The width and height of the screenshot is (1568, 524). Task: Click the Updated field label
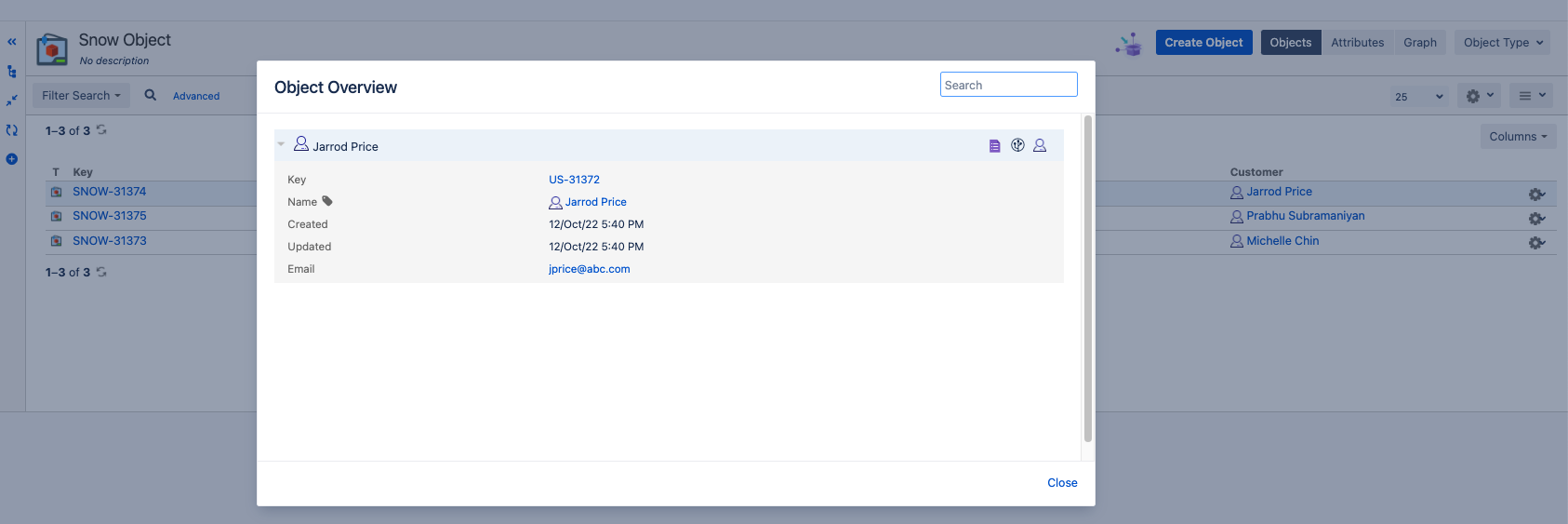pos(309,247)
